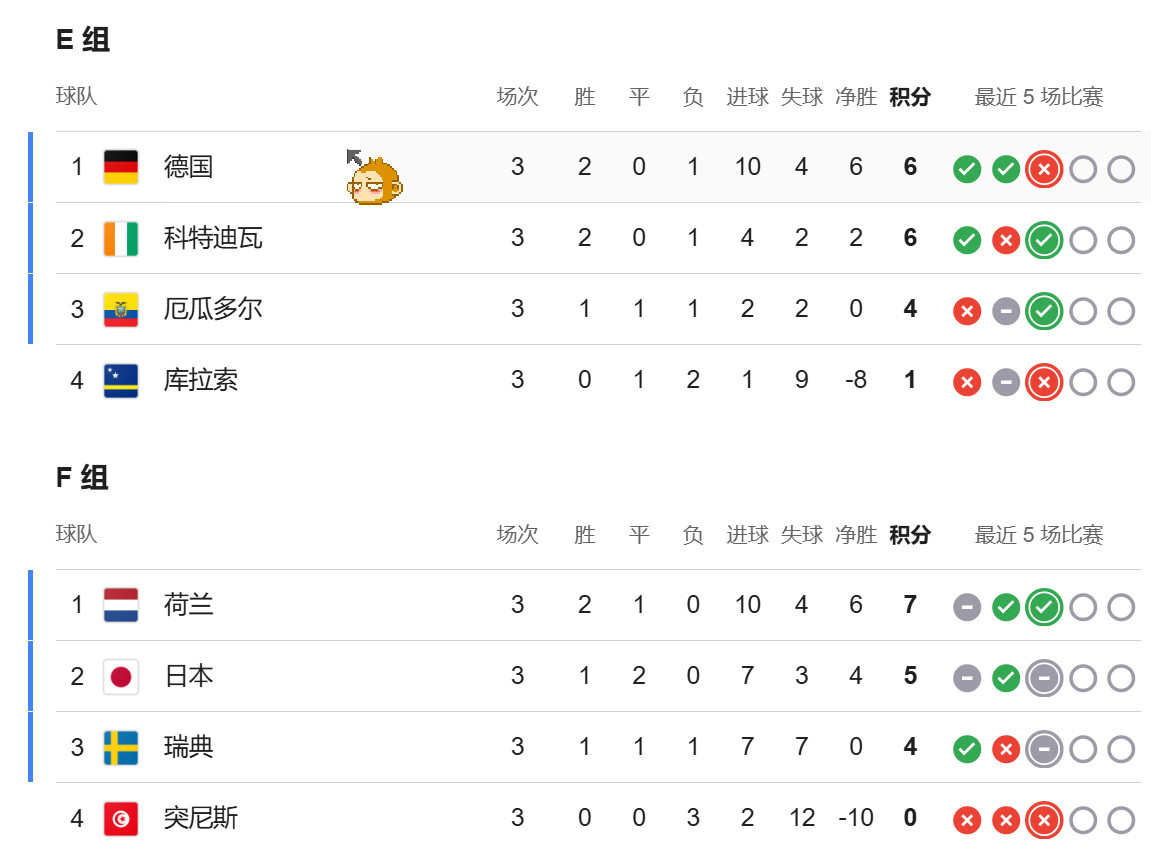Open the 科特迪瓦 team row
Viewport: 1151px width, 863px height.
pos(598,238)
